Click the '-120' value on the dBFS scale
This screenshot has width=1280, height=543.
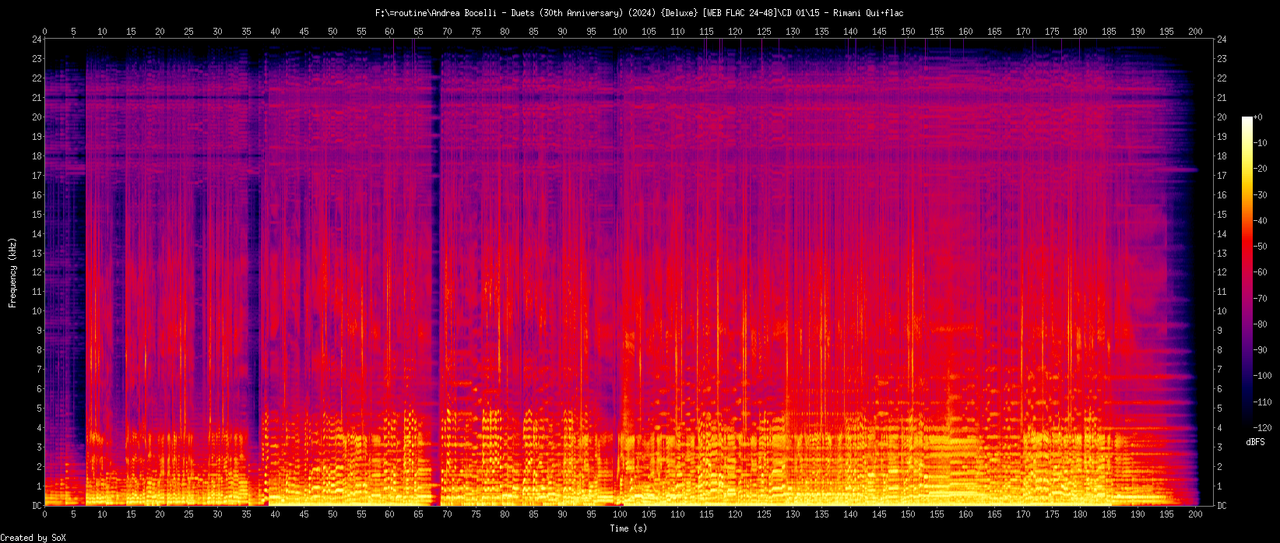click(1263, 427)
